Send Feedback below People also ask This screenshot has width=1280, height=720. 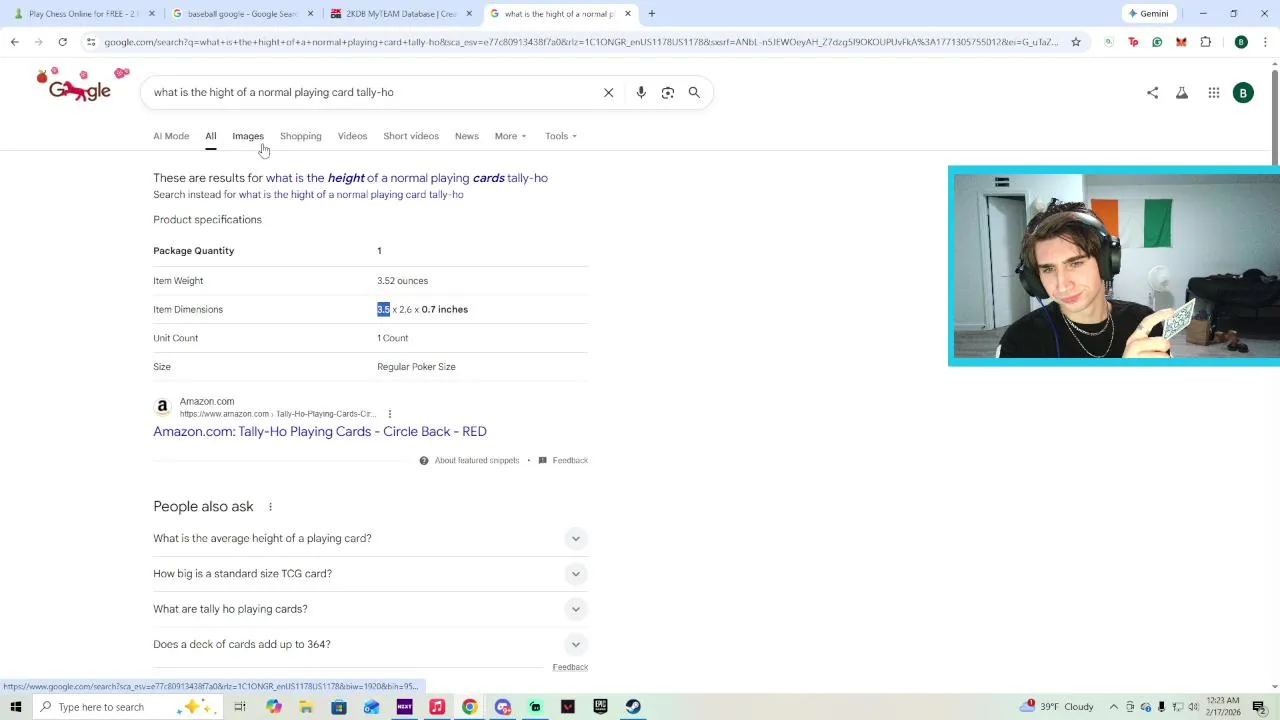570,667
